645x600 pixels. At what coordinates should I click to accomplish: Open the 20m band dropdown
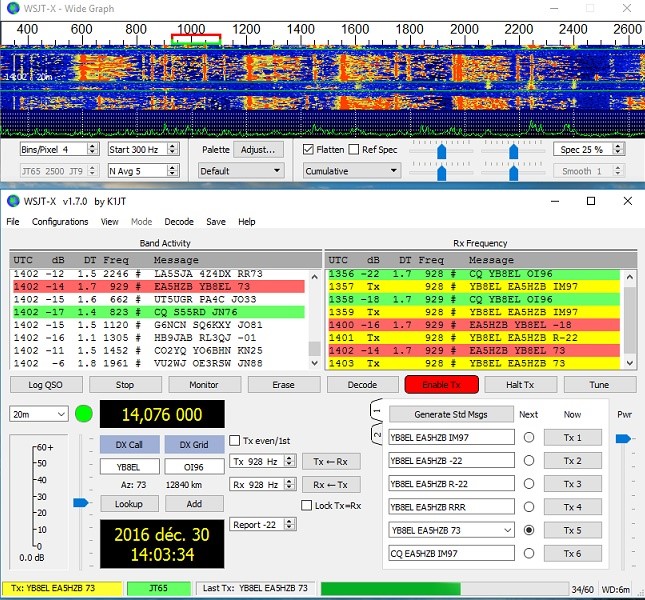tap(39, 414)
